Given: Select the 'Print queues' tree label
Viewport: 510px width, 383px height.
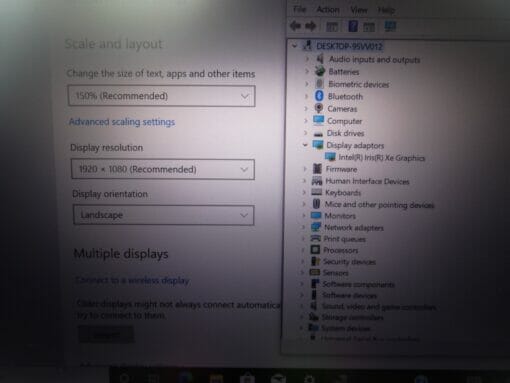Looking at the screenshot, I should (345, 239).
